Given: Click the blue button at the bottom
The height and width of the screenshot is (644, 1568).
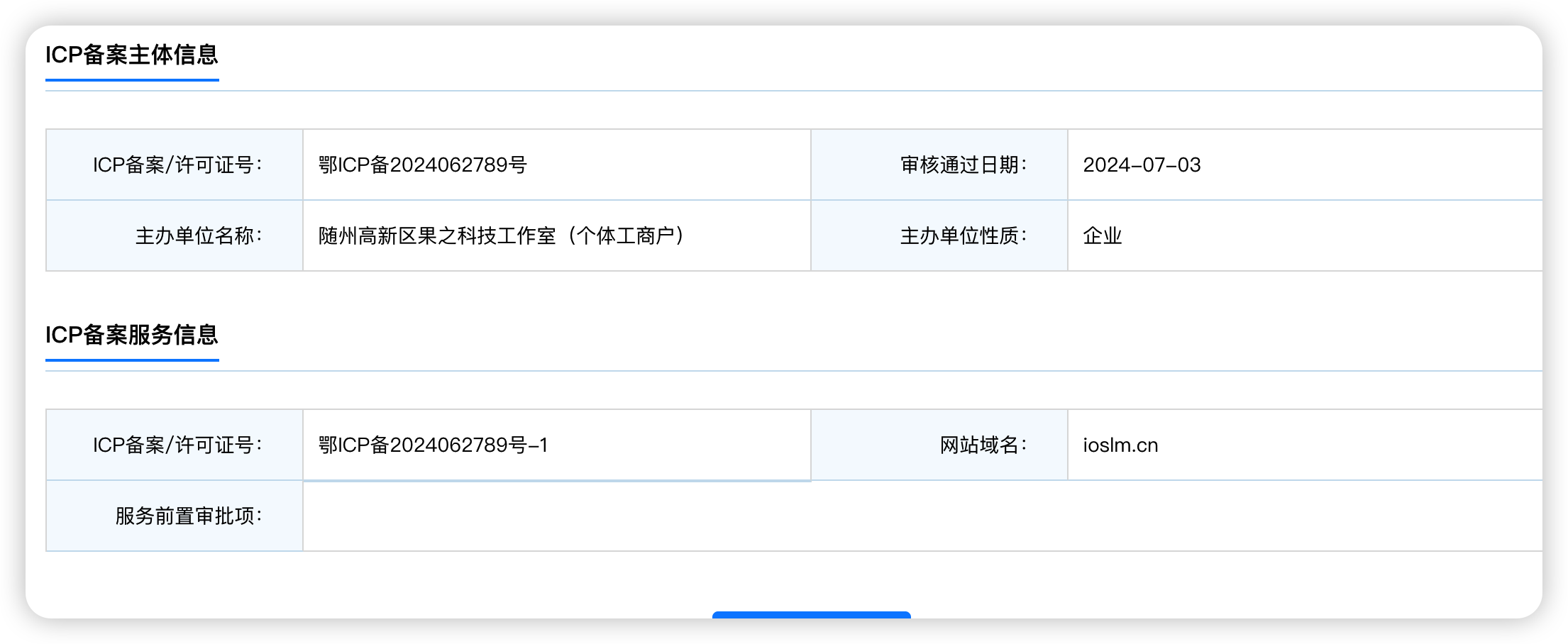Looking at the screenshot, I should (811, 614).
